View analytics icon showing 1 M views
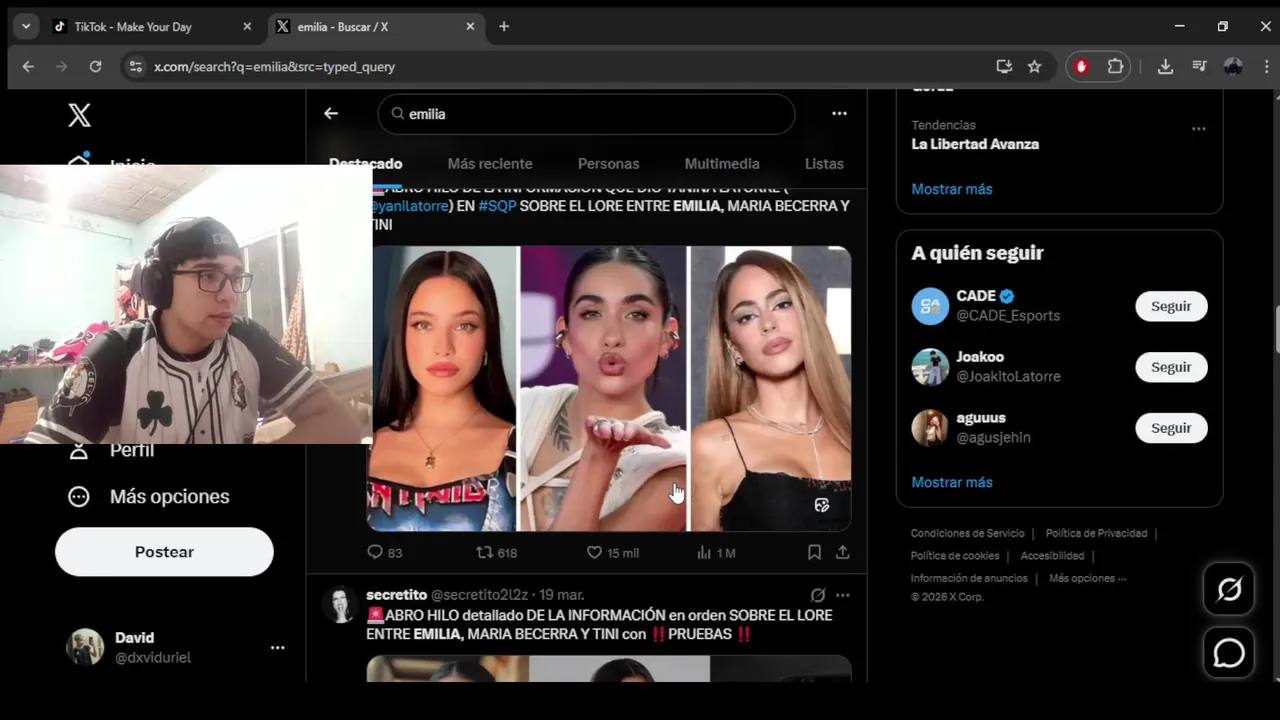 [703, 552]
